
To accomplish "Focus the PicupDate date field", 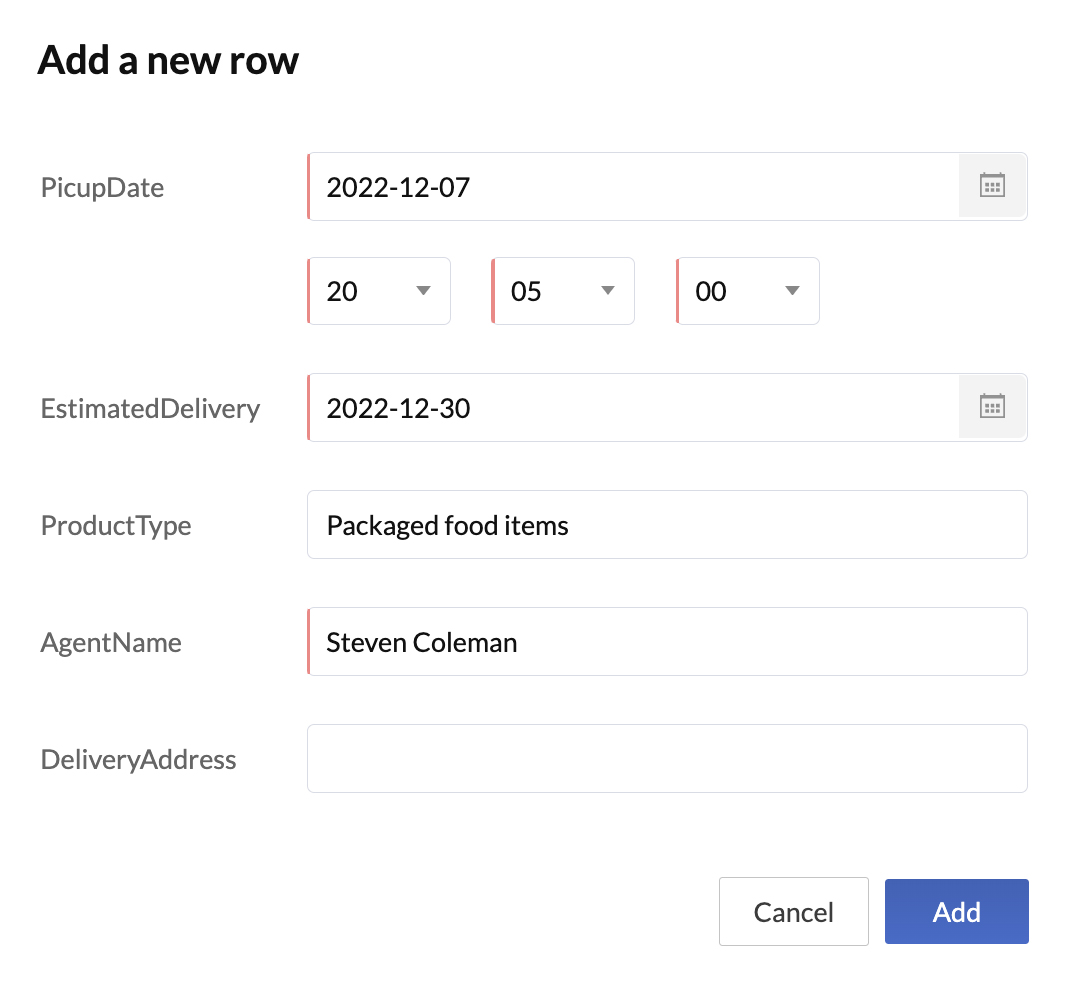I will click(x=632, y=187).
